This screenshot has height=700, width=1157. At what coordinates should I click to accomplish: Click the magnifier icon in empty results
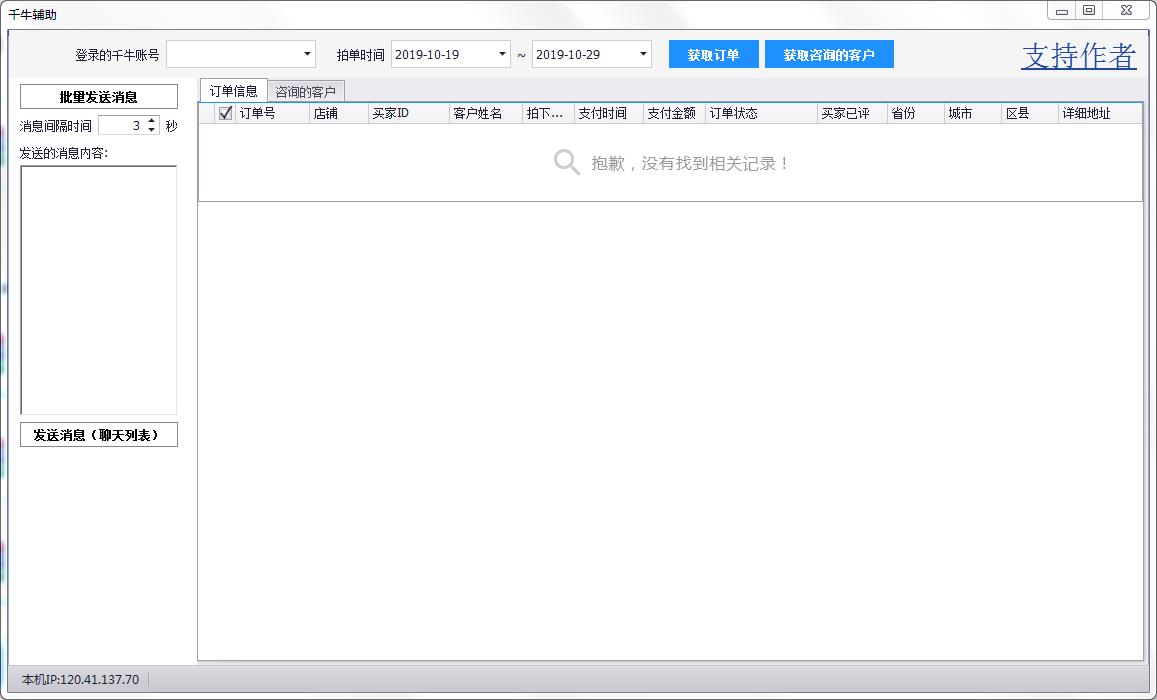pyautogui.click(x=566, y=163)
